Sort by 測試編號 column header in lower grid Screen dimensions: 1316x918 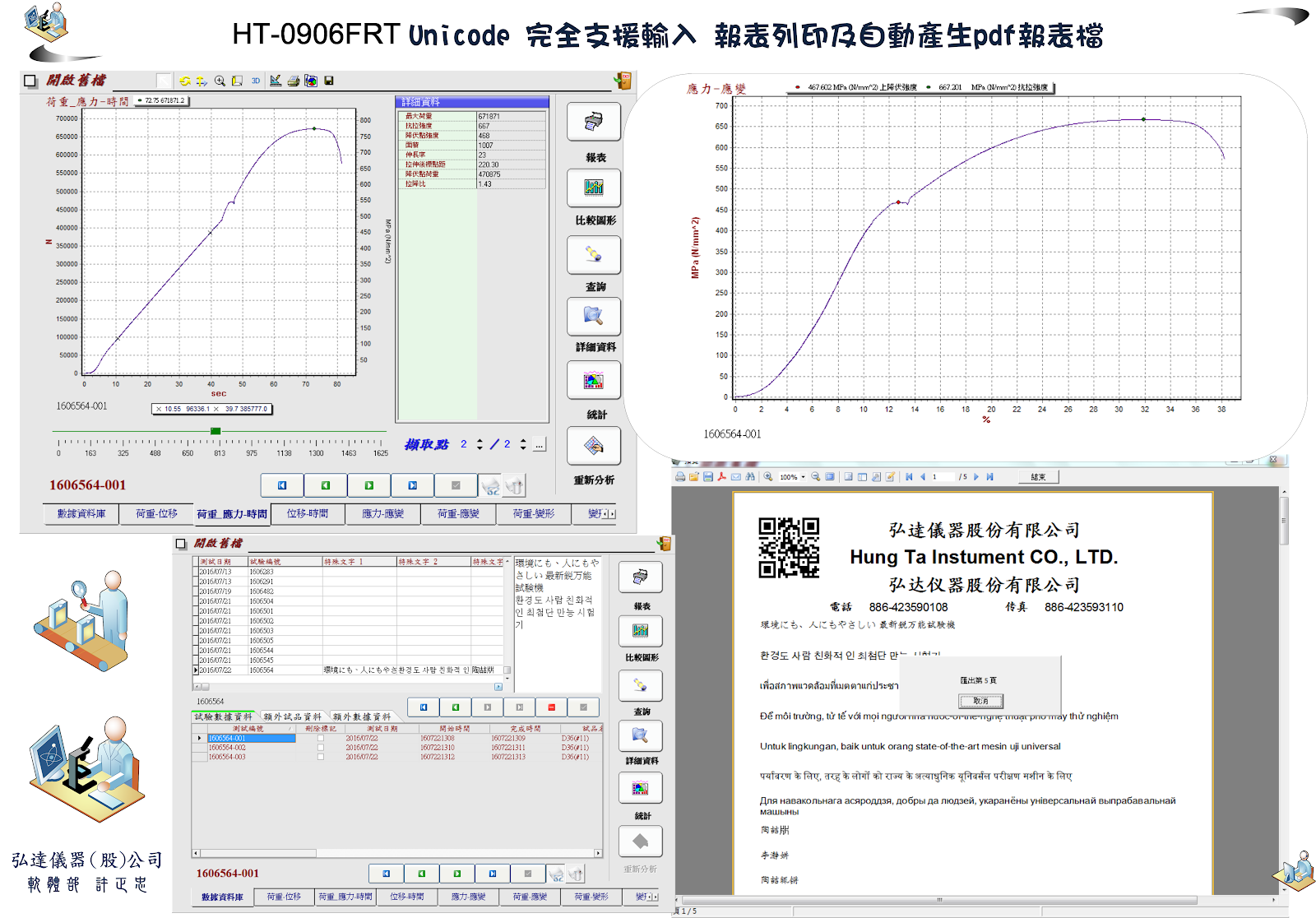coord(250,729)
